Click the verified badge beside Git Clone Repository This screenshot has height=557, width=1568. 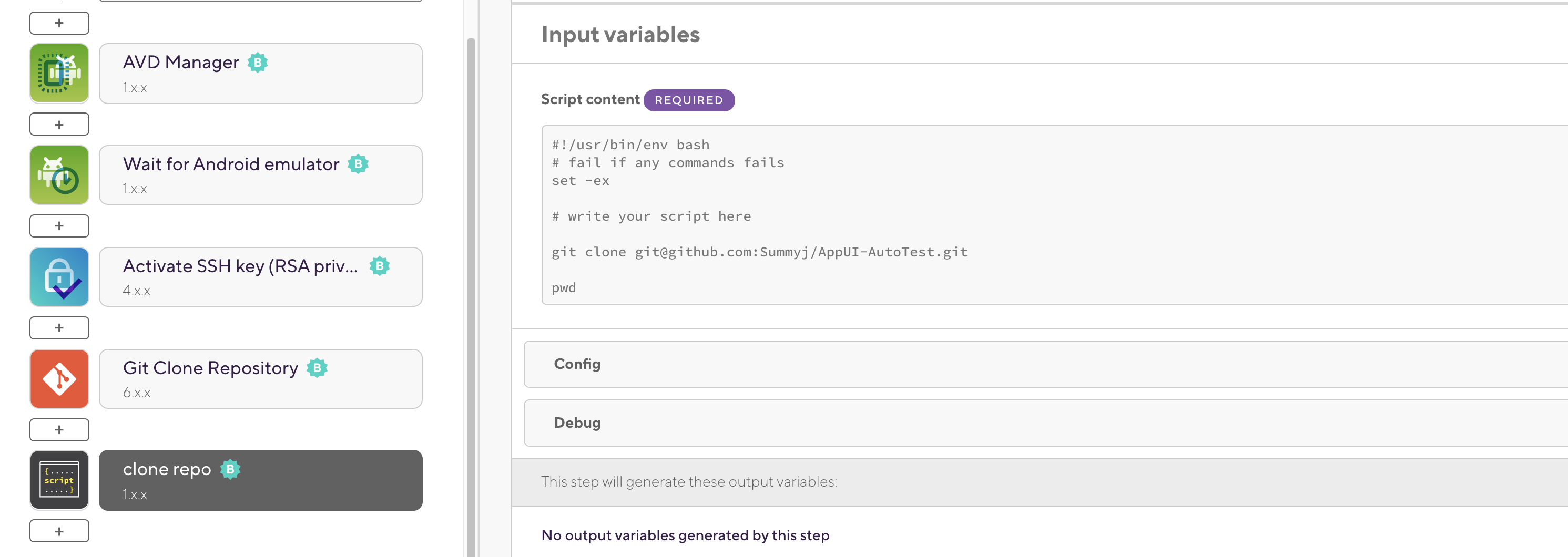click(x=317, y=368)
